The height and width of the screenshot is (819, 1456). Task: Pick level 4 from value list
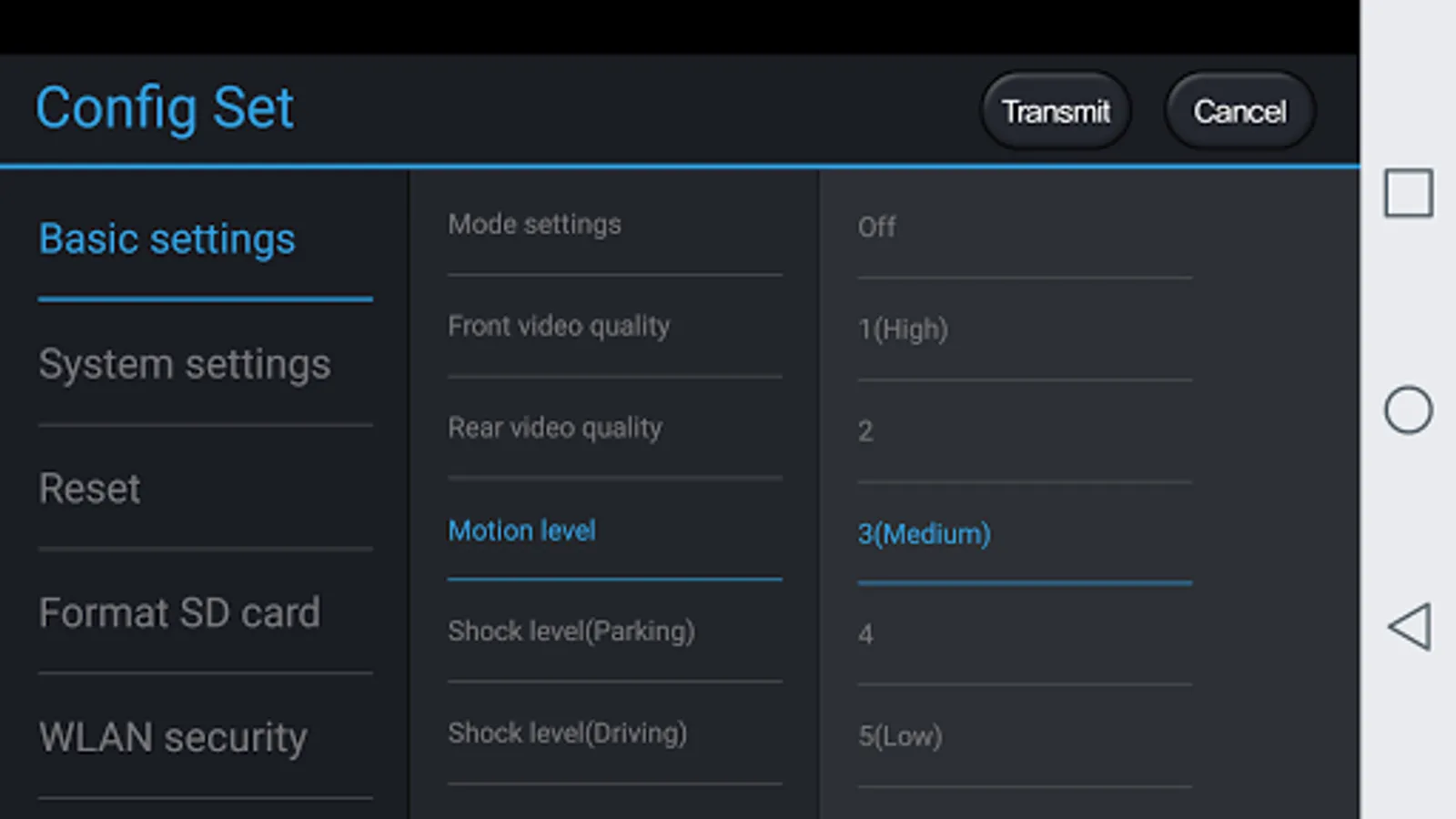(865, 633)
